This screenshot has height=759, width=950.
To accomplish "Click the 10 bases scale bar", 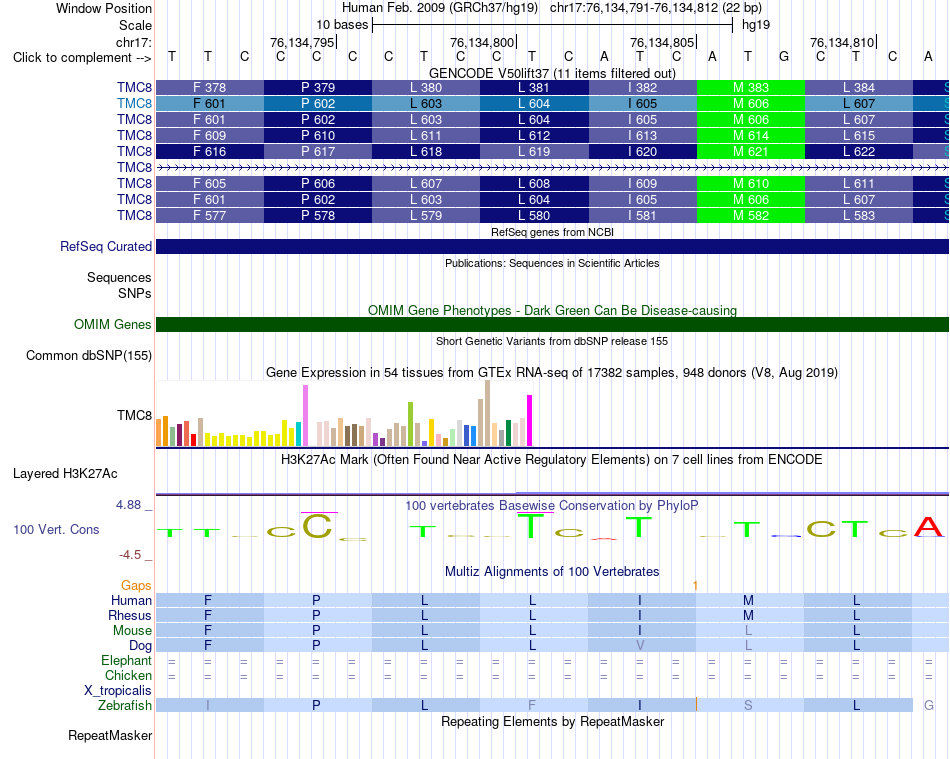I will coord(553,25).
